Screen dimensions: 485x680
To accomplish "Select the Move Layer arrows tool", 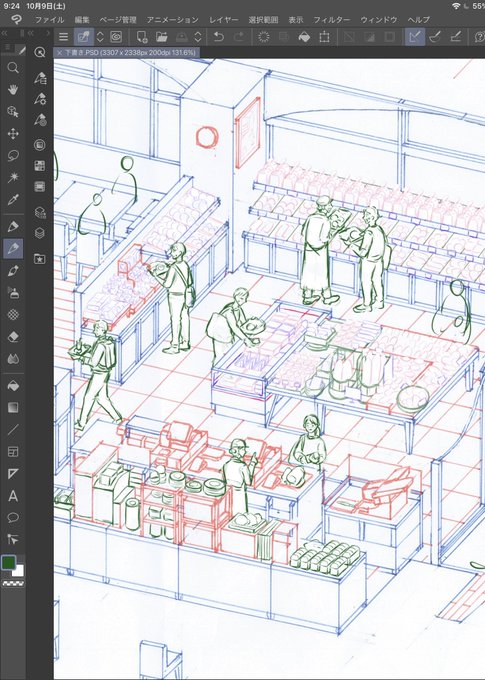I will click(x=13, y=134).
